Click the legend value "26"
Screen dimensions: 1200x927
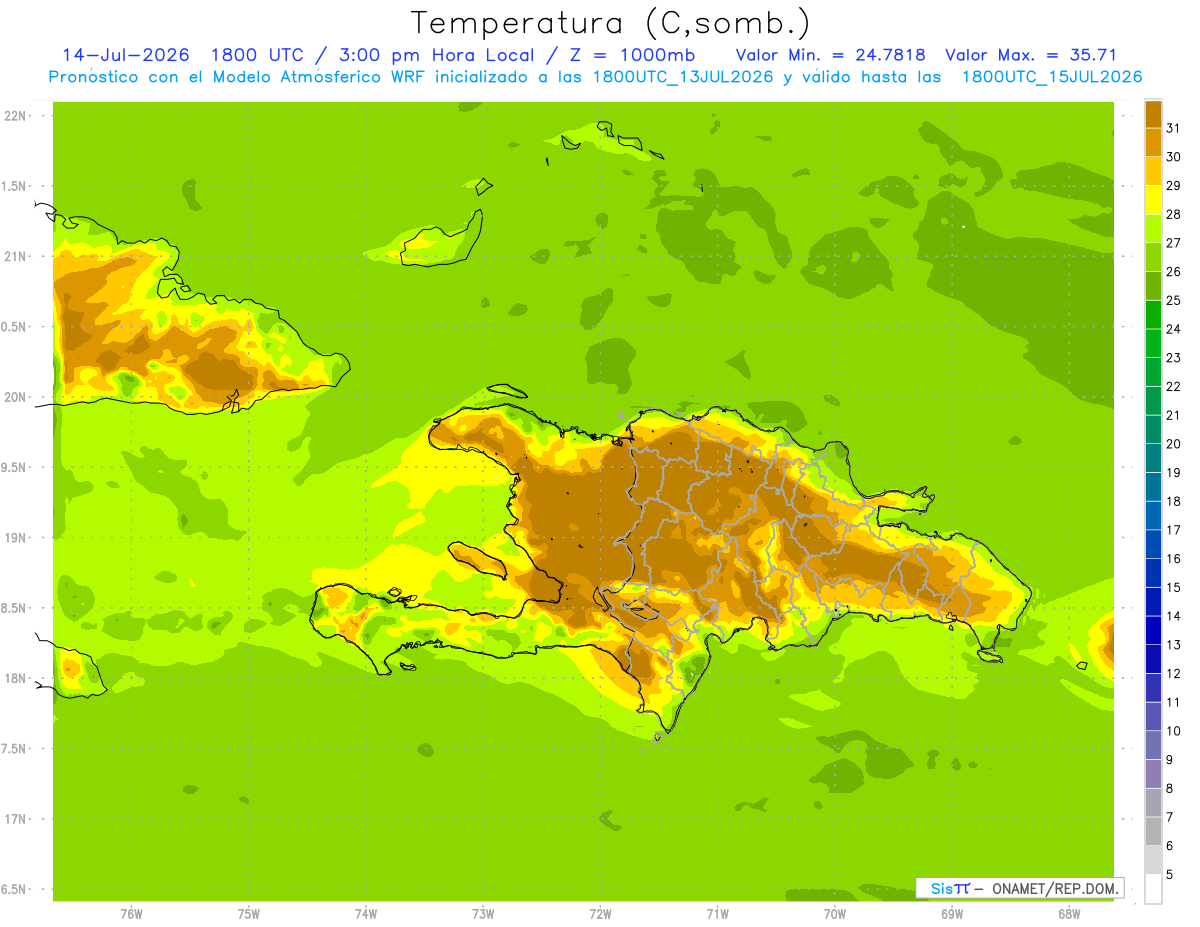pyautogui.click(x=1174, y=271)
